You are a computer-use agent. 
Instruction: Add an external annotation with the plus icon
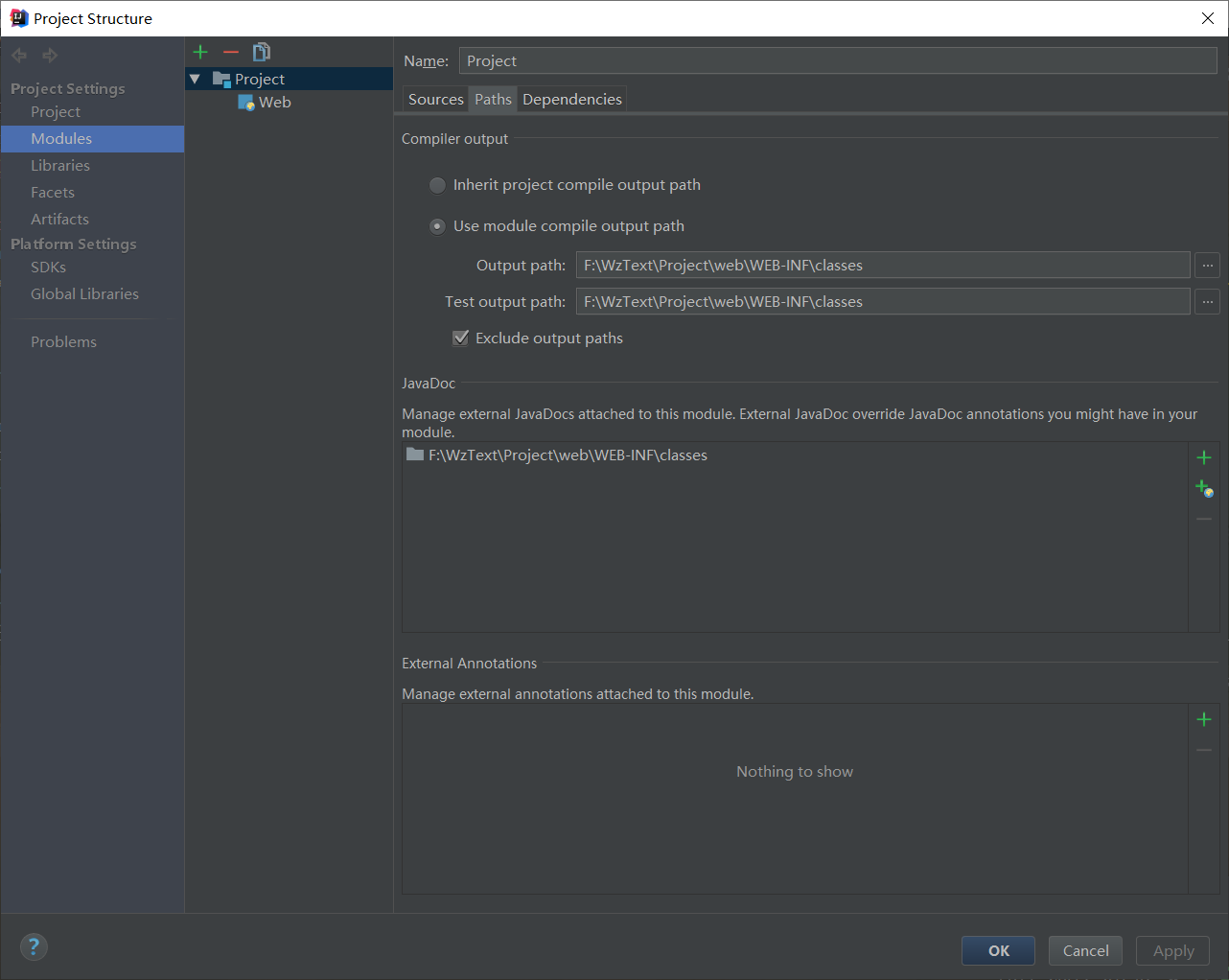pos(1204,719)
